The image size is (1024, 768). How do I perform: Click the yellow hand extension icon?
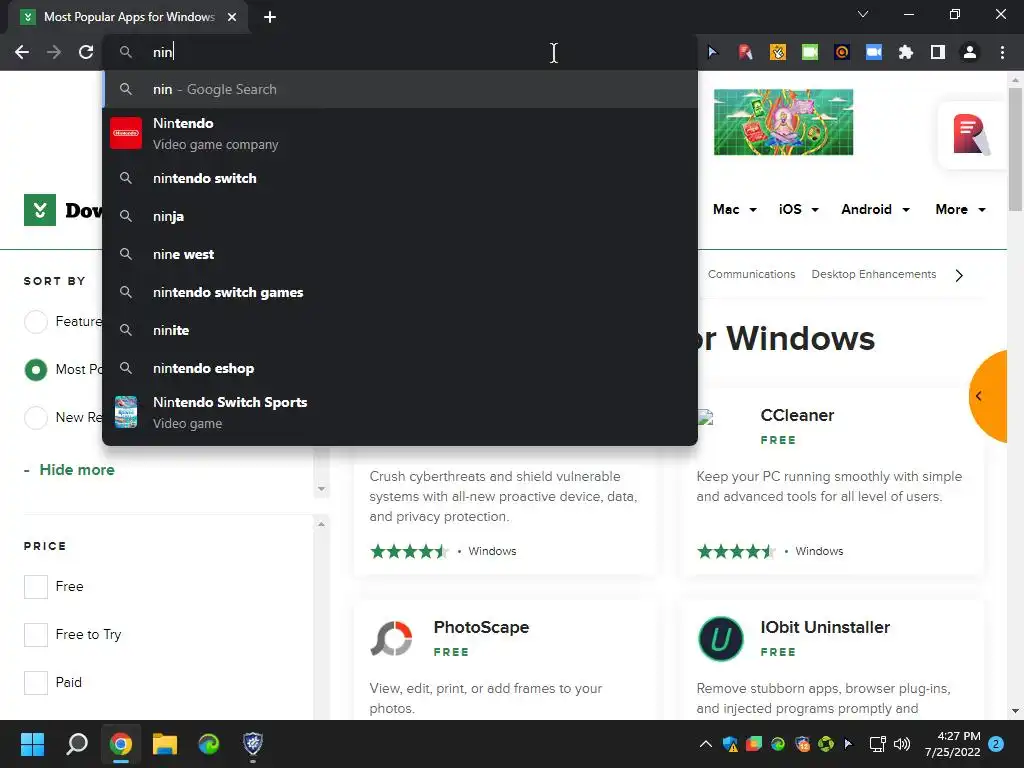point(778,52)
